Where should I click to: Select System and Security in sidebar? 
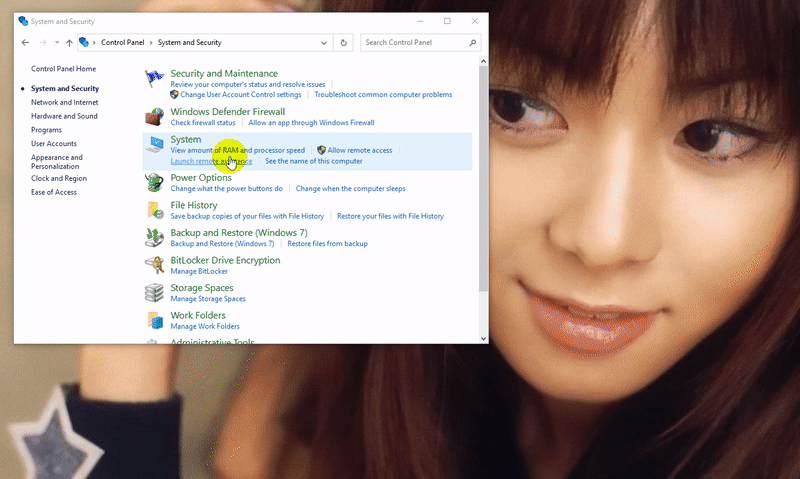click(65, 88)
